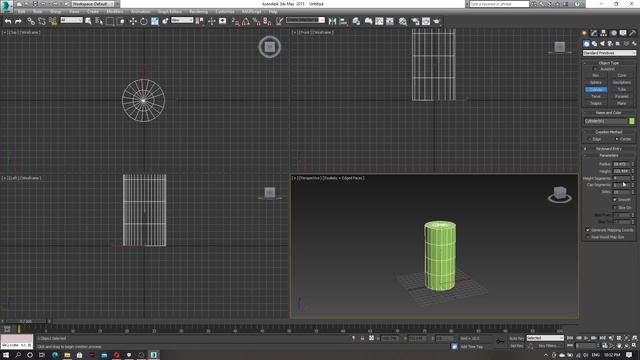Open the Selected key filter dropdown

tap(545, 338)
